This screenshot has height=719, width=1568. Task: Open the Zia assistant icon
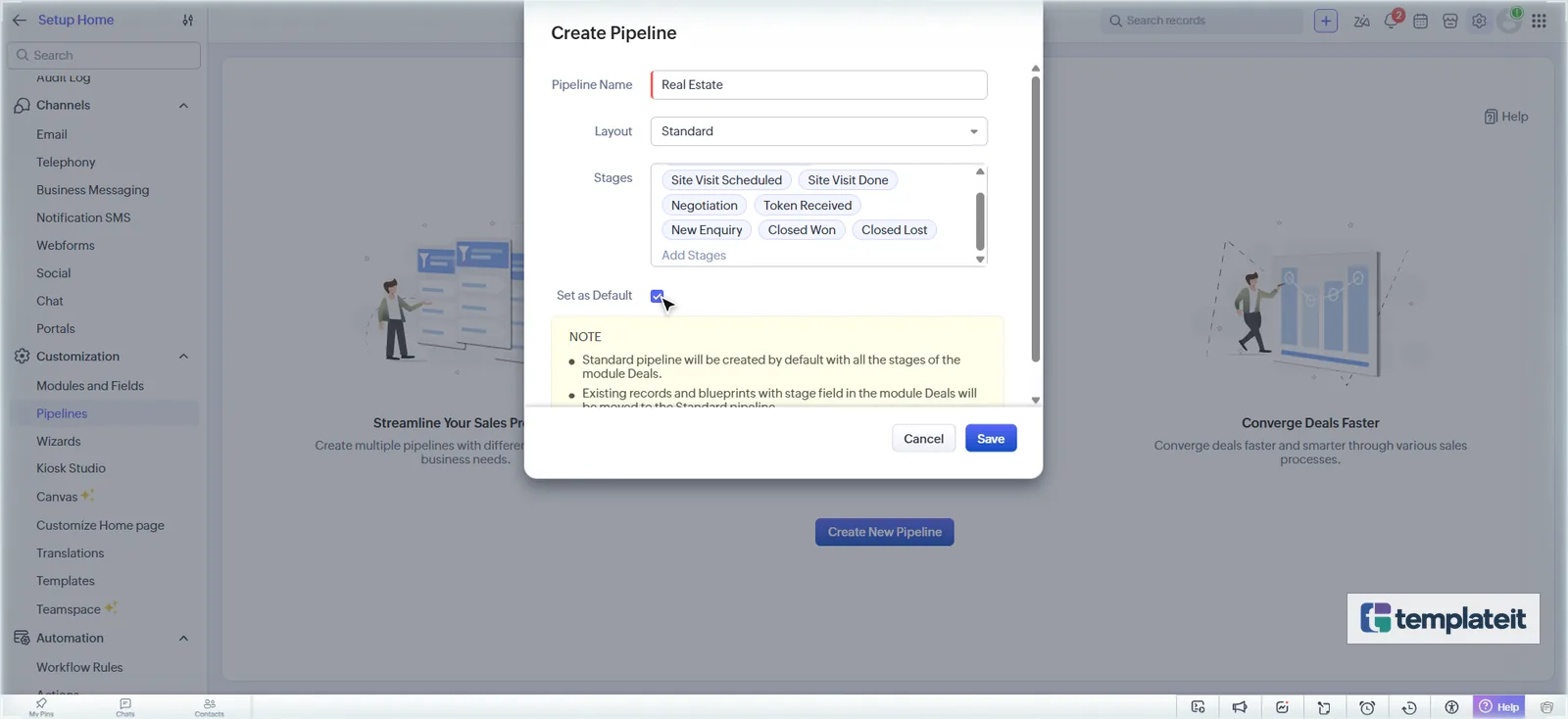pos(1361,21)
